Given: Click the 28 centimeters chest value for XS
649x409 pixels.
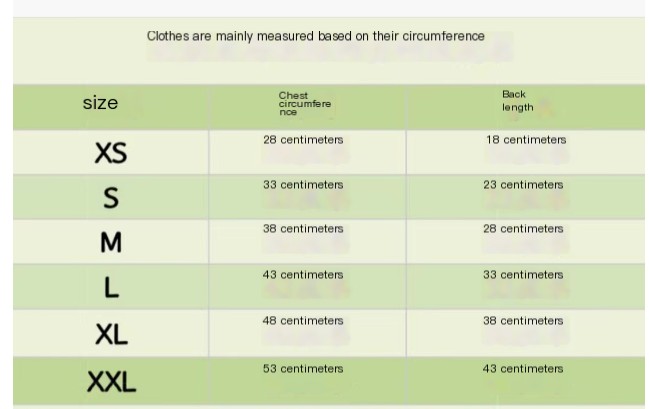Looking at the screenshot, I should point(303,140).
